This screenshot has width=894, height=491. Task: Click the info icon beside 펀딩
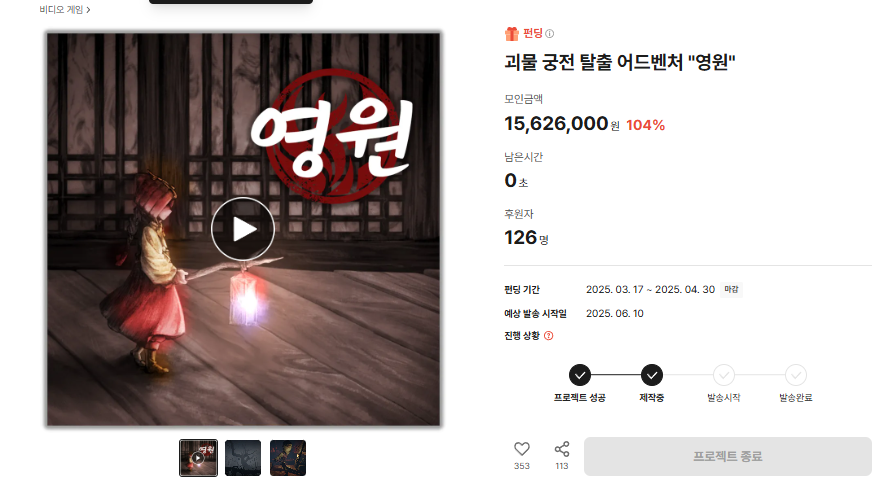[x=550, y=34]
